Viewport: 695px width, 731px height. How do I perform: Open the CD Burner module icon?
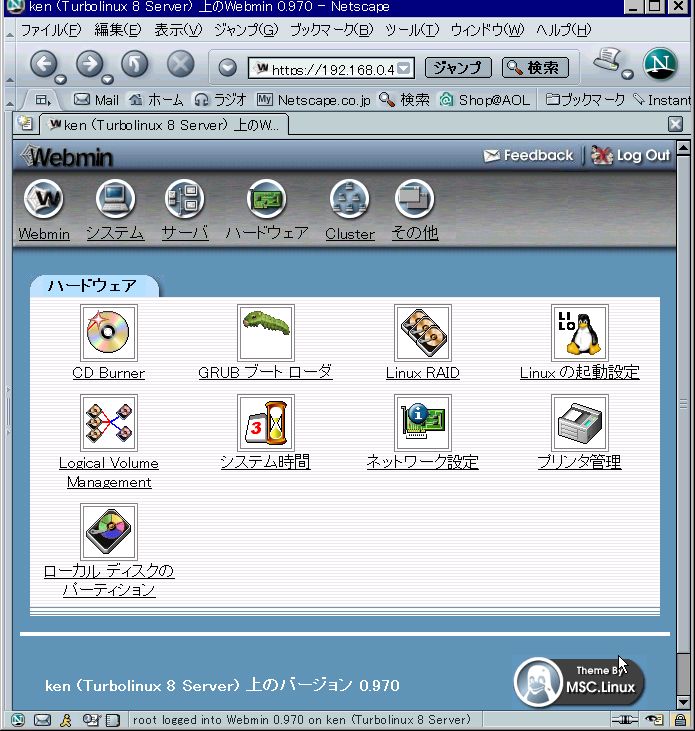(x=109, y=332)
